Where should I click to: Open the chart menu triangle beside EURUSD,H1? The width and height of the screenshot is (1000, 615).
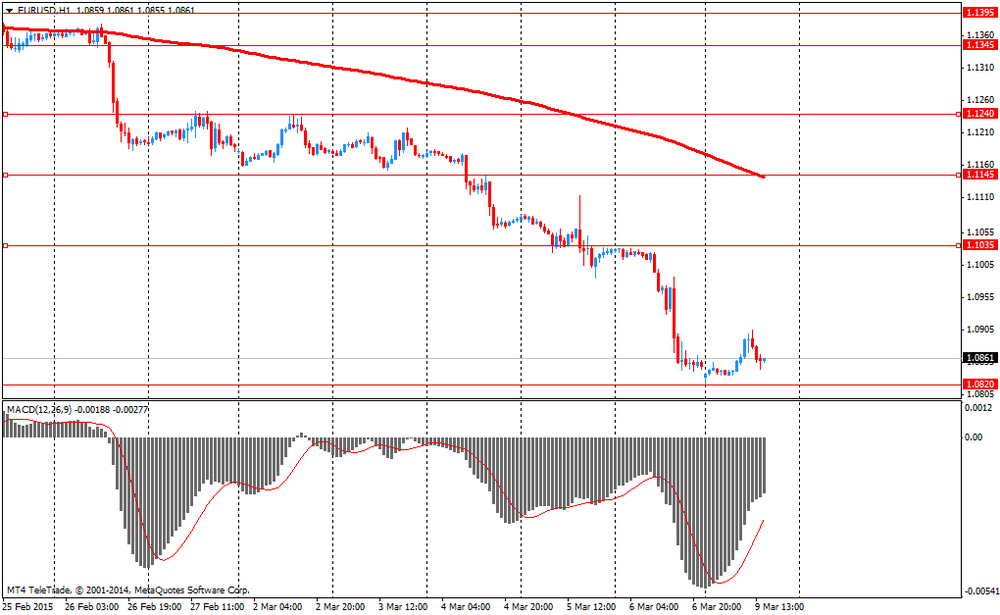[10, 10]
